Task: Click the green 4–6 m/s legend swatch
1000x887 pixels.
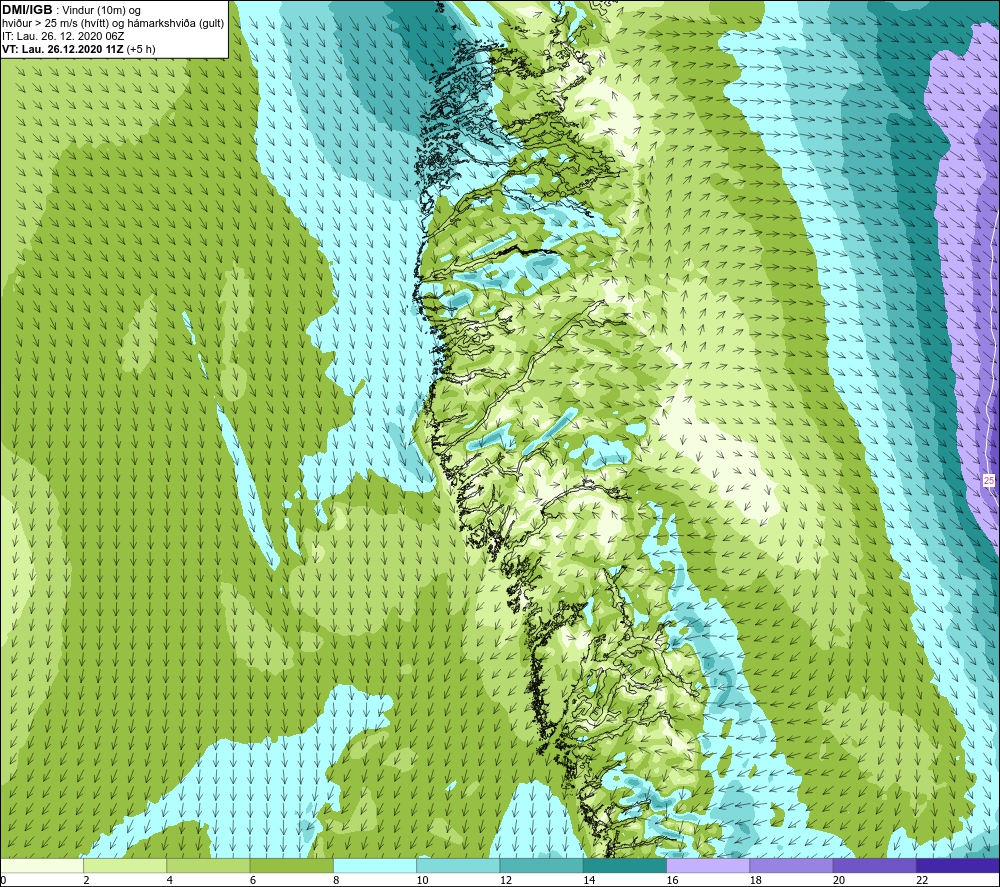Action: point(209,865)
